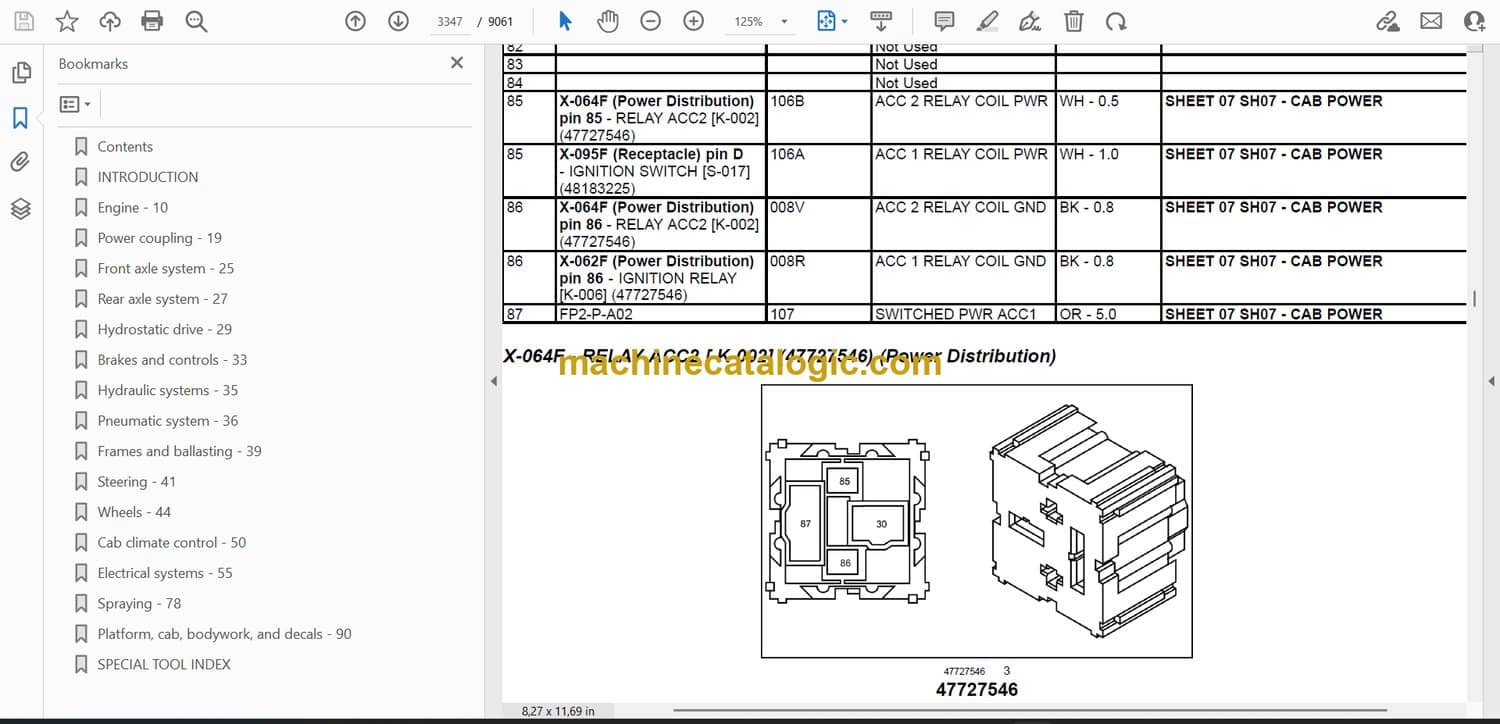Screen dimensions: 1500x724
Task: Navigate to Frames and ballasting - 39
Action: coord(180,451)
